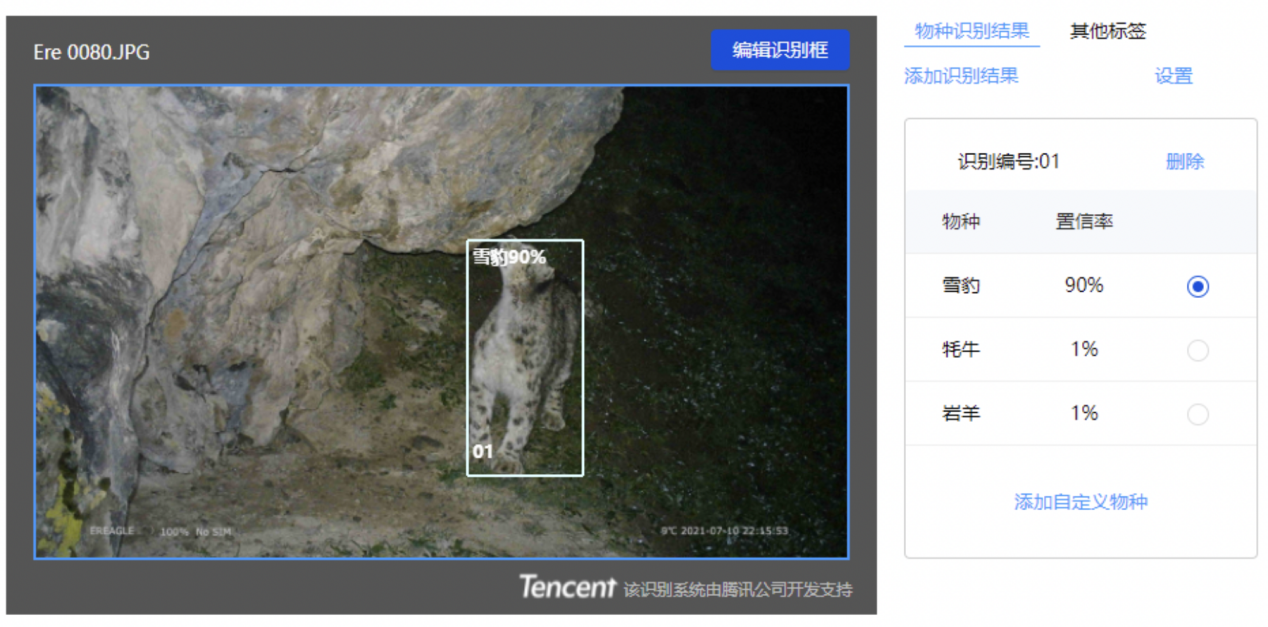Viewport: 1268px width, 627px height.
Task: Click the 编辑识别框 button
Action: pyautogui.click(x=780, y=50)
